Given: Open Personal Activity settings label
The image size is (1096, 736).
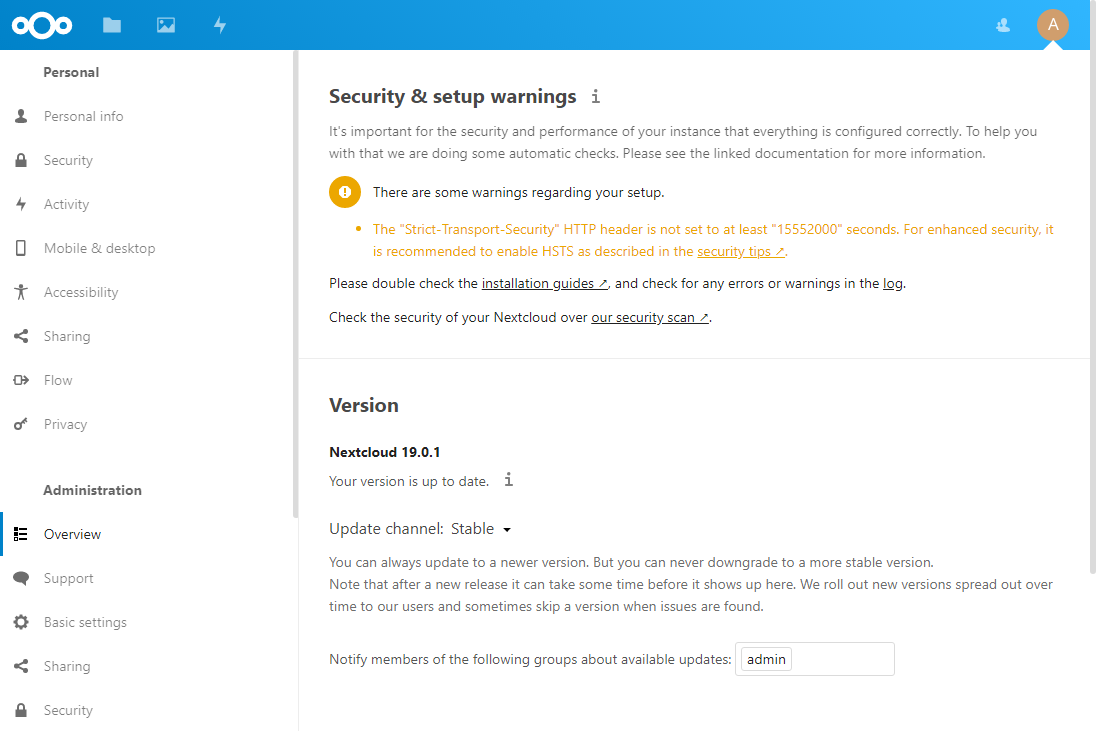Looking at the screenshot, I should tap(66, 204).
